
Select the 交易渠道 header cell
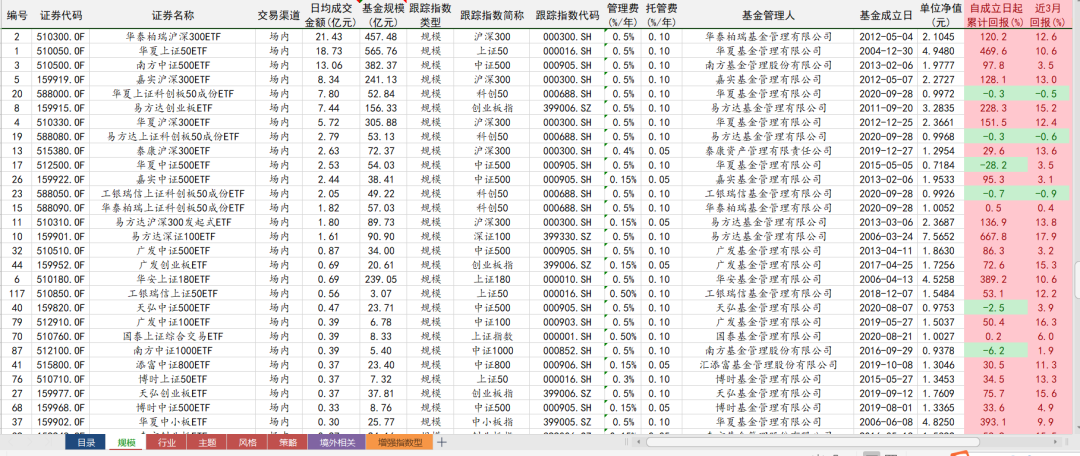pos(279,14)
